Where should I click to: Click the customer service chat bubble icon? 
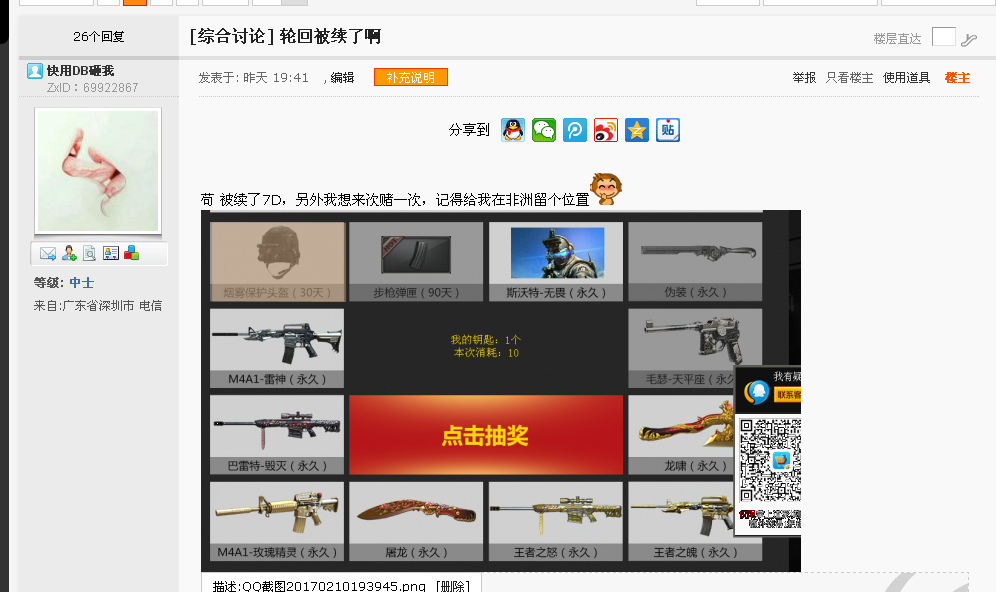pyautogui.click(x=756, y=391)
